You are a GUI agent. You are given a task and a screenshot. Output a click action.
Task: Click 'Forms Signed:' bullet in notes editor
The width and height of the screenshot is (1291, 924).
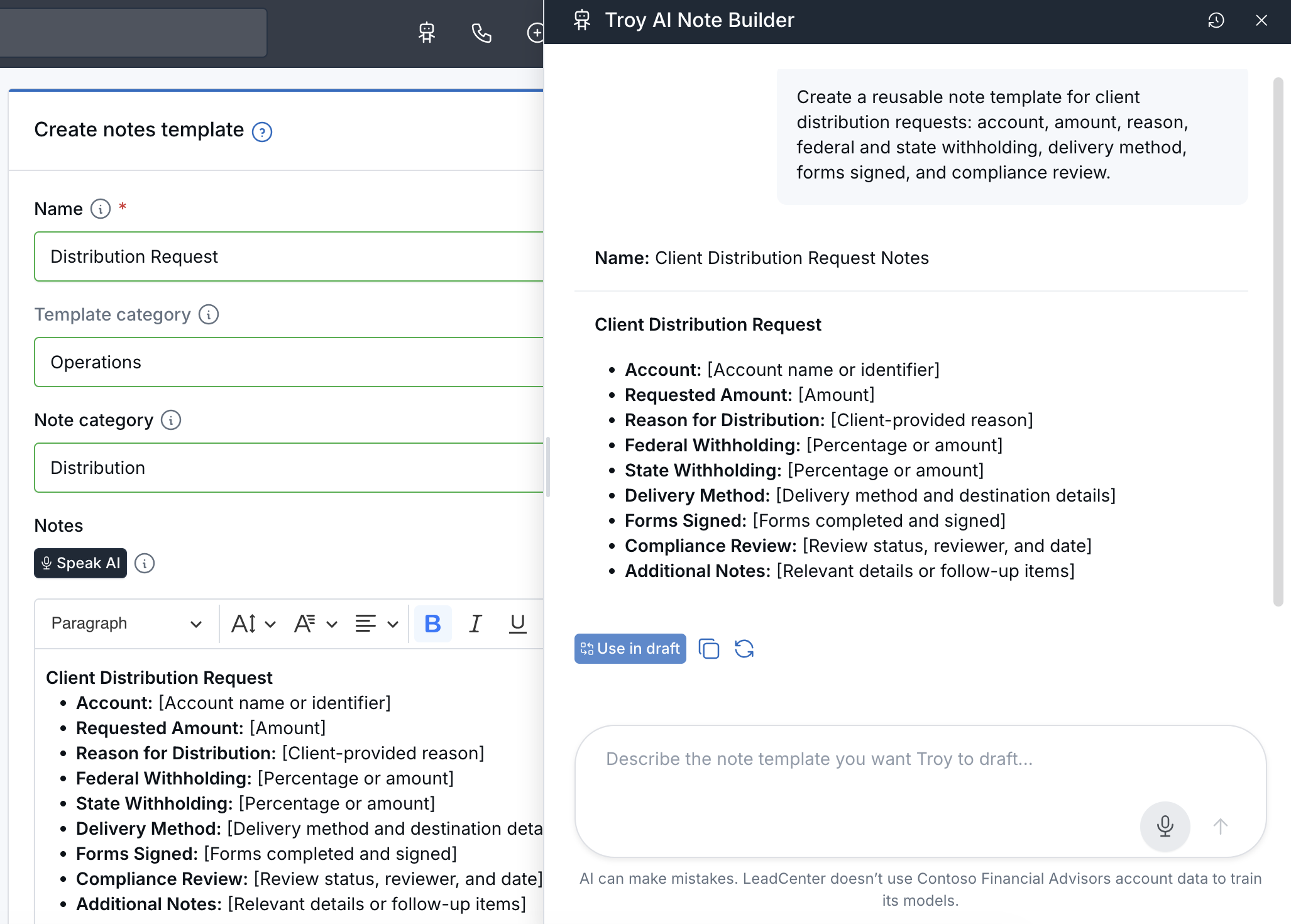coord(266,854)
